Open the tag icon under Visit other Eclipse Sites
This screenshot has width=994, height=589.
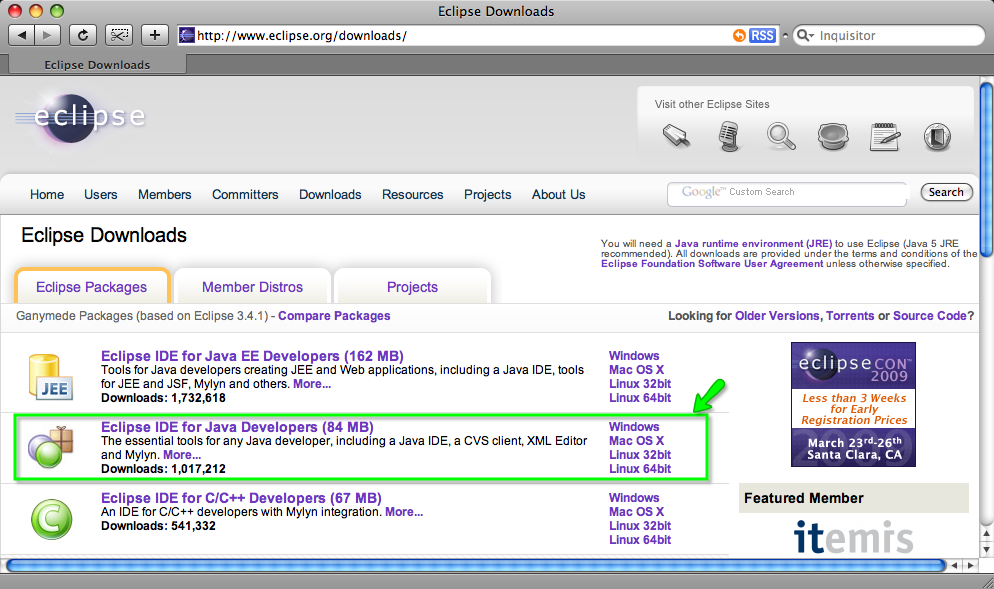pyautogui.click(x=676, y=136)
